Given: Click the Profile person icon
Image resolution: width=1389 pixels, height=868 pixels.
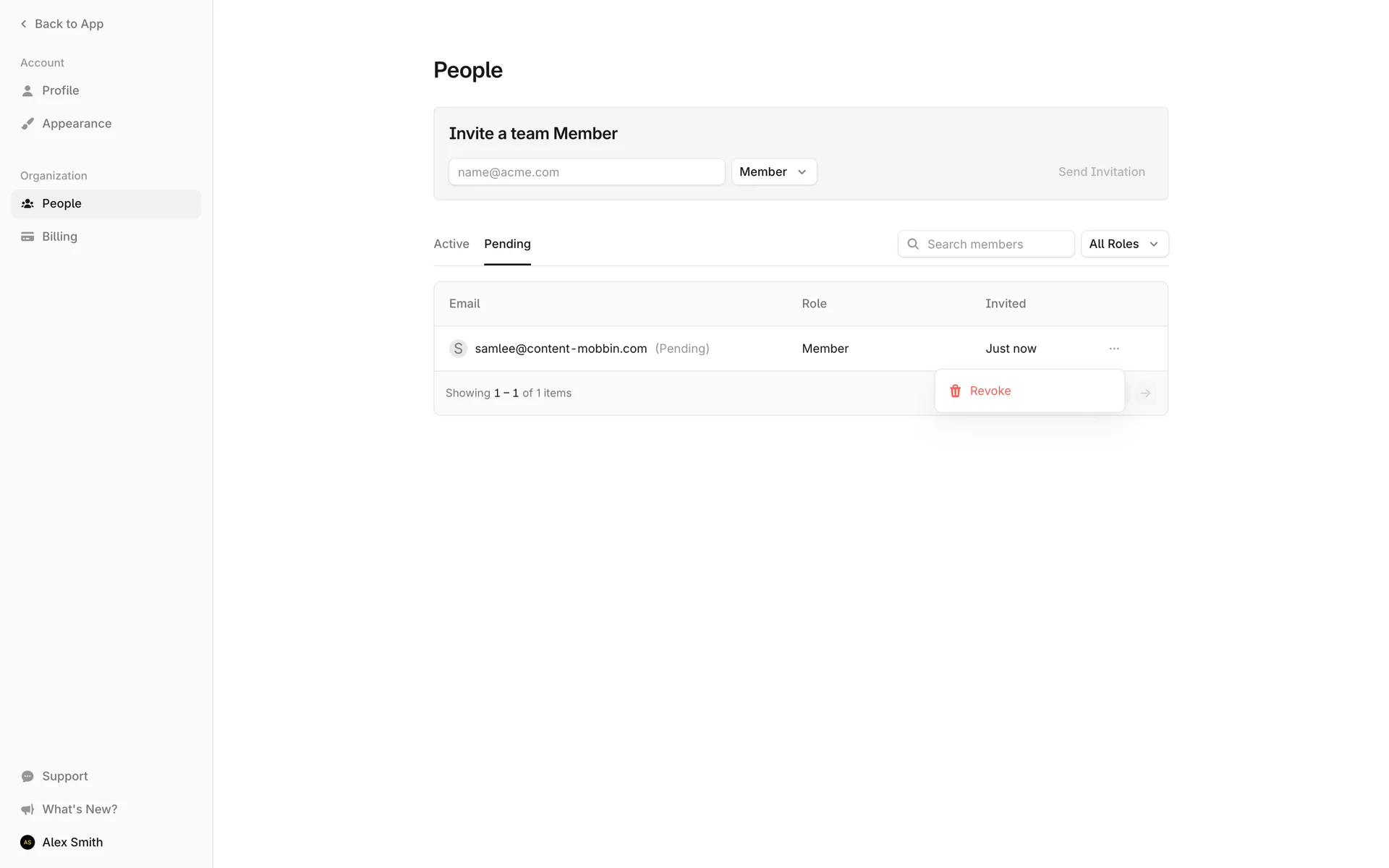Looking at the screenshot, I should [27, 91].
